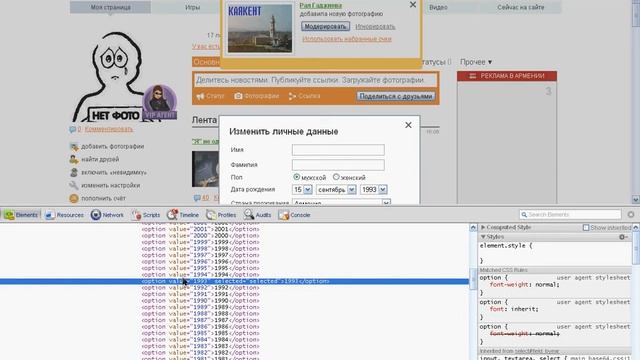Close the Изменить личные данные dialog

tap(408, 125)
